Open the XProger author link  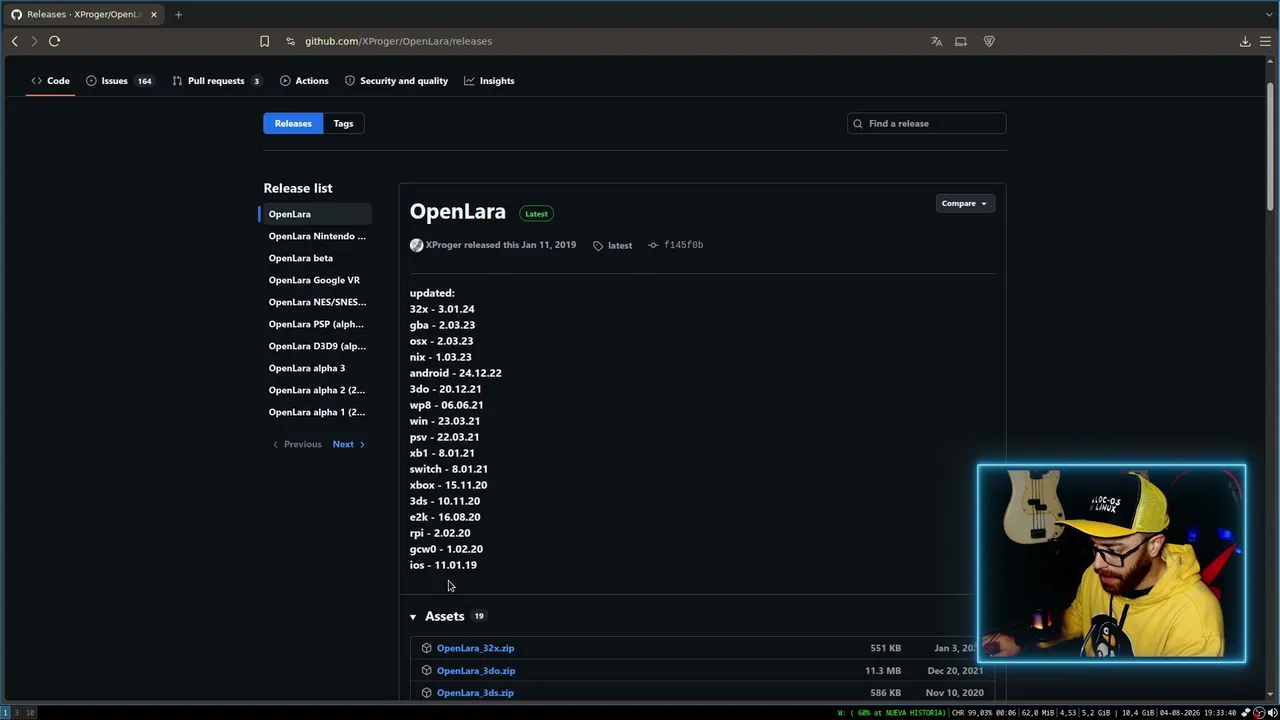click(x=443, y=245)
